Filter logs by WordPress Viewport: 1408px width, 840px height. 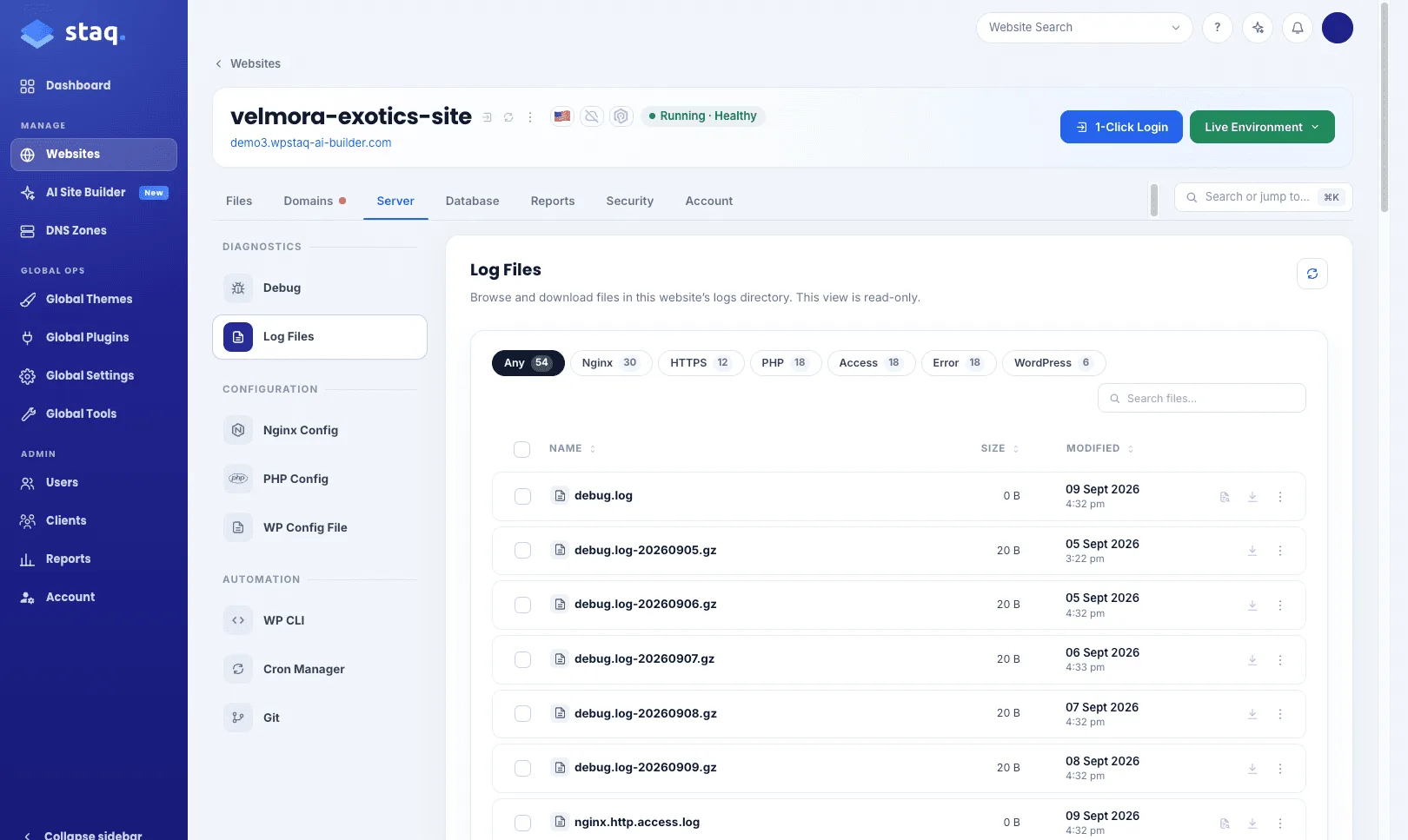[1053, 363]
